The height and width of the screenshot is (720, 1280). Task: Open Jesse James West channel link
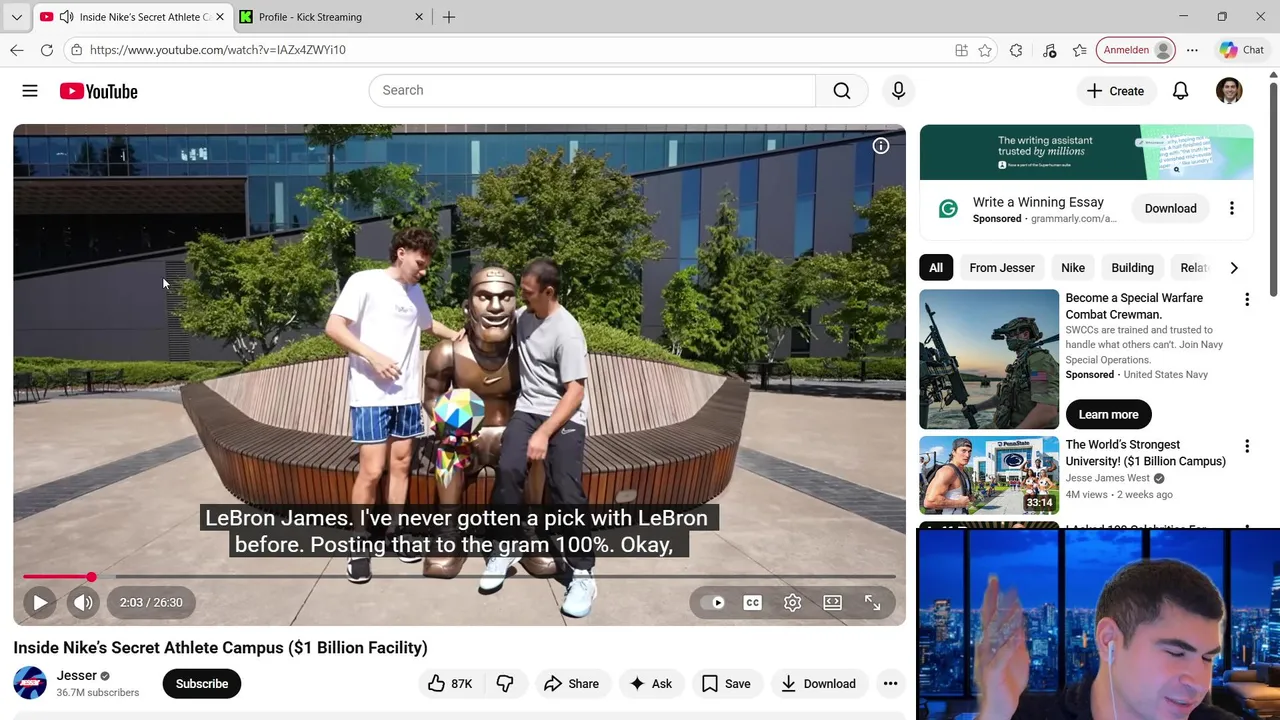click(1108, 478)
